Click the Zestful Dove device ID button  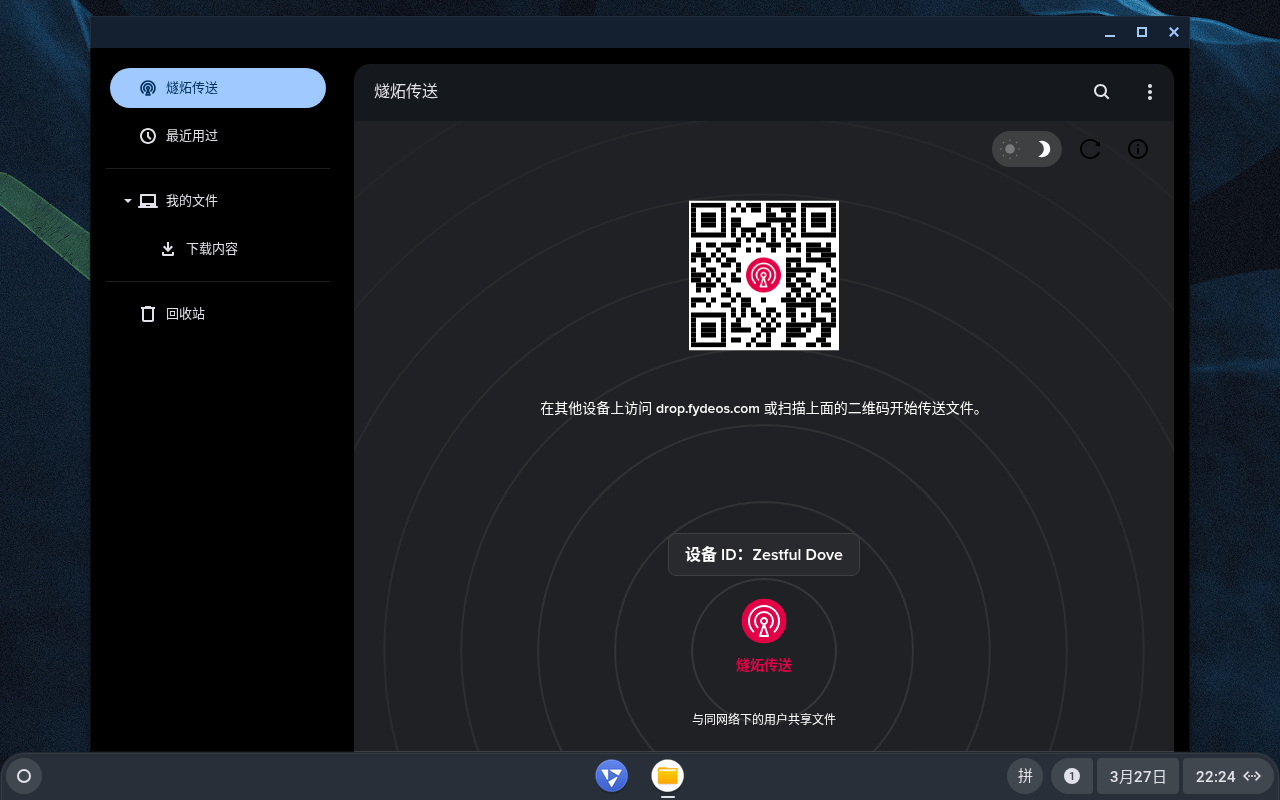(x=764, y=555)
